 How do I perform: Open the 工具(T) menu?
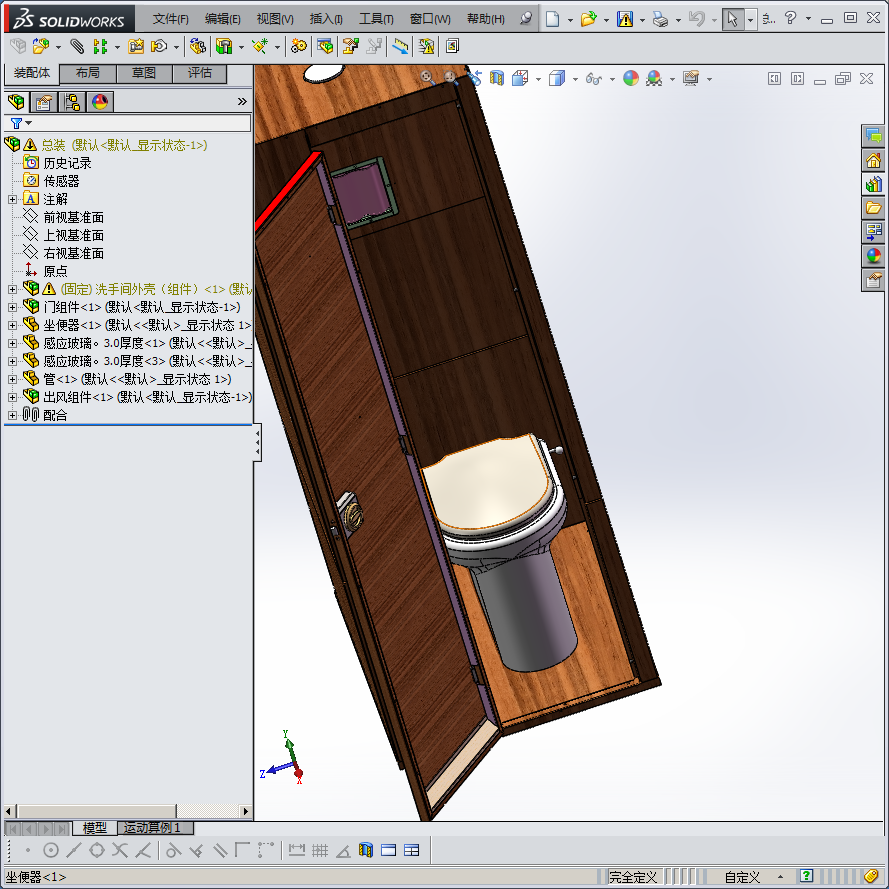[x=376, y=19]
